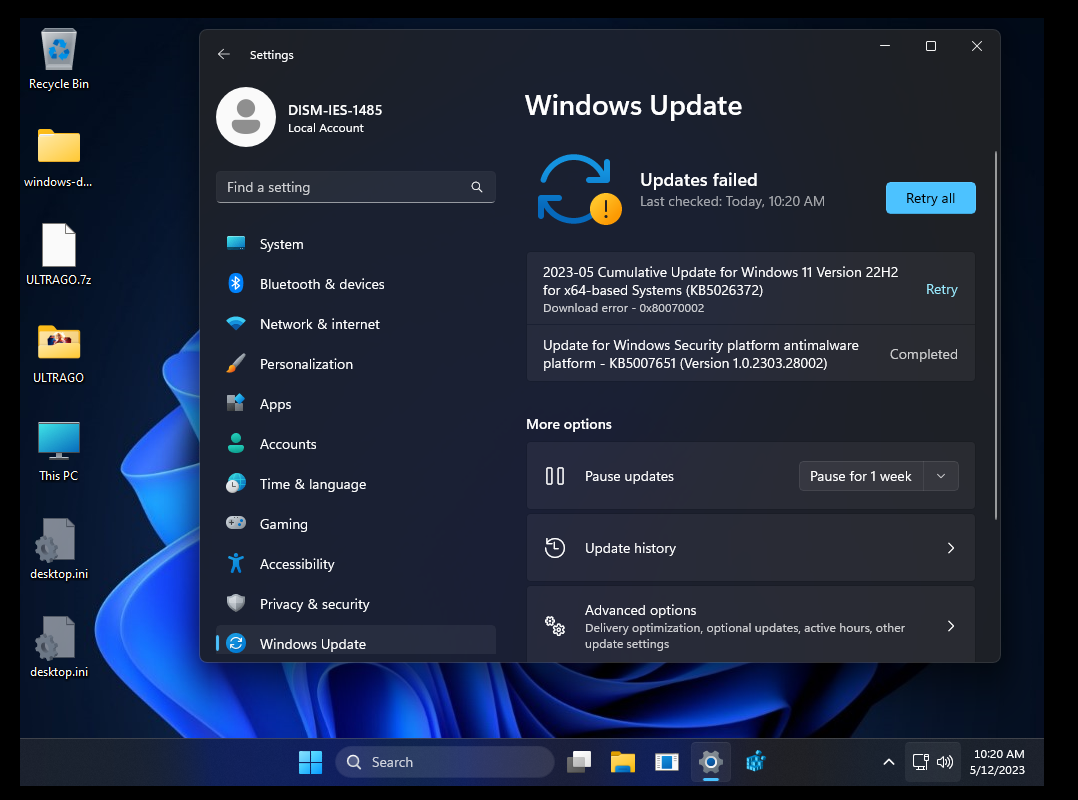
Task: Select the ULTRAGO folder on desktop
Action: coord(58,354)
